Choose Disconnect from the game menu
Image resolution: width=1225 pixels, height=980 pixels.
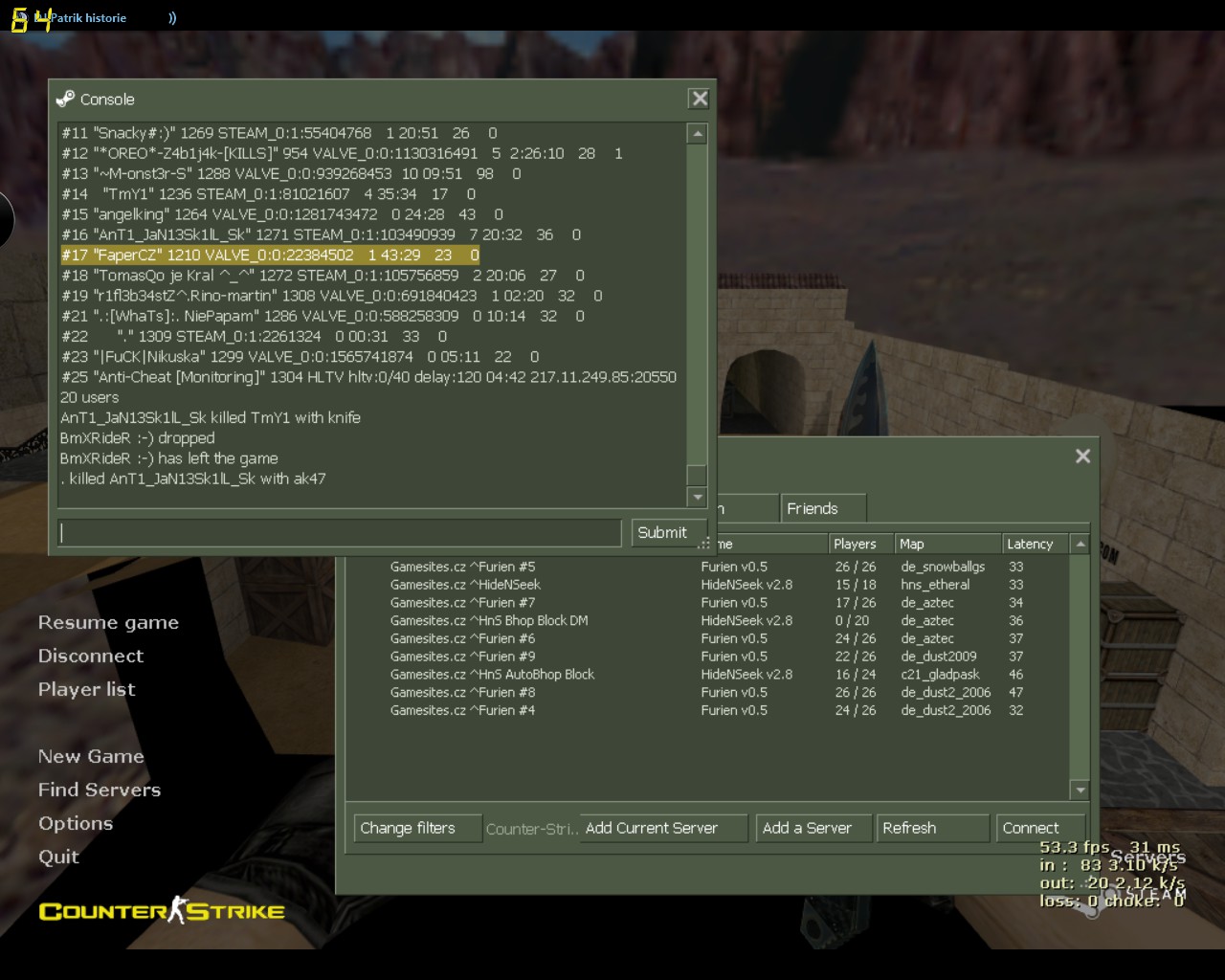[91, 656]
